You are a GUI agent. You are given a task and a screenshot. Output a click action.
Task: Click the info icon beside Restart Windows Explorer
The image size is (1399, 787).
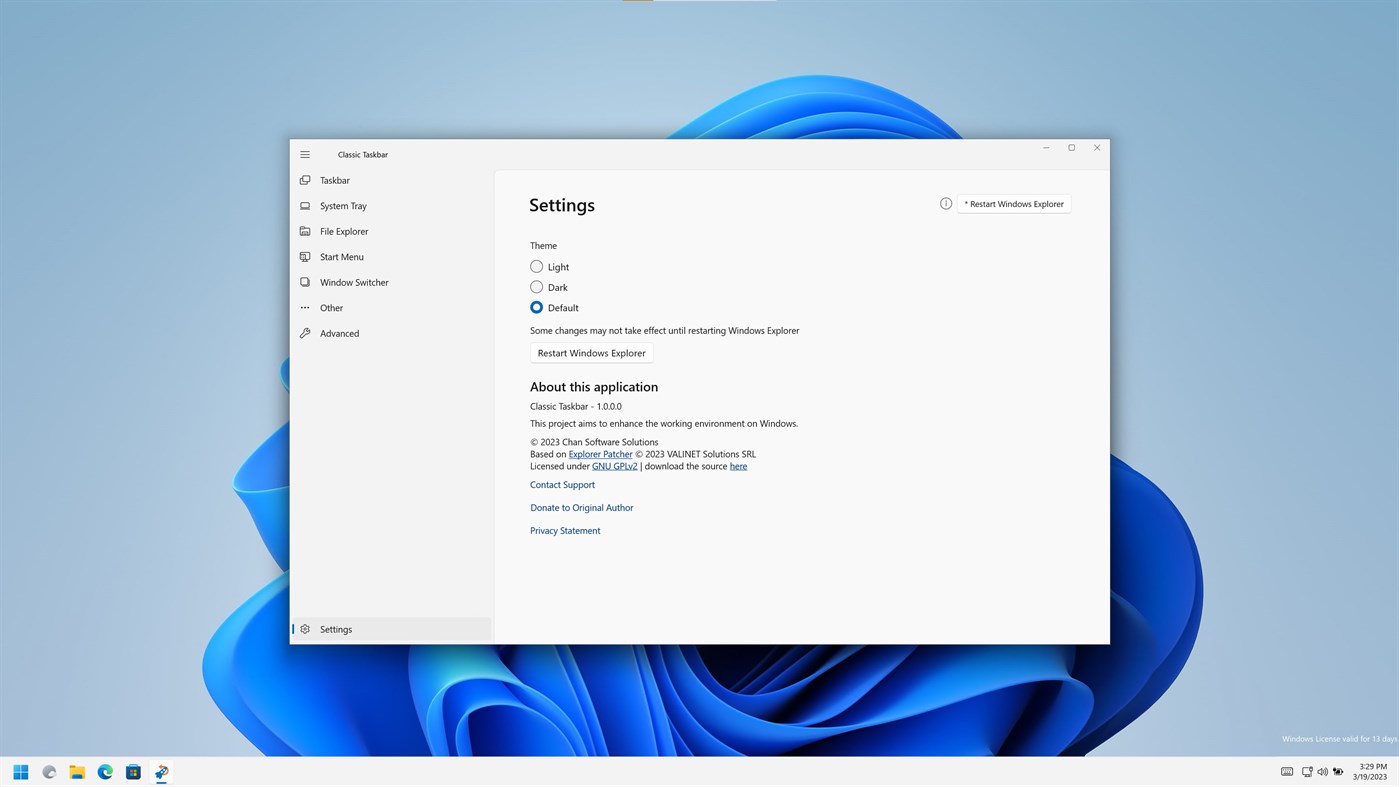[944, 203]
